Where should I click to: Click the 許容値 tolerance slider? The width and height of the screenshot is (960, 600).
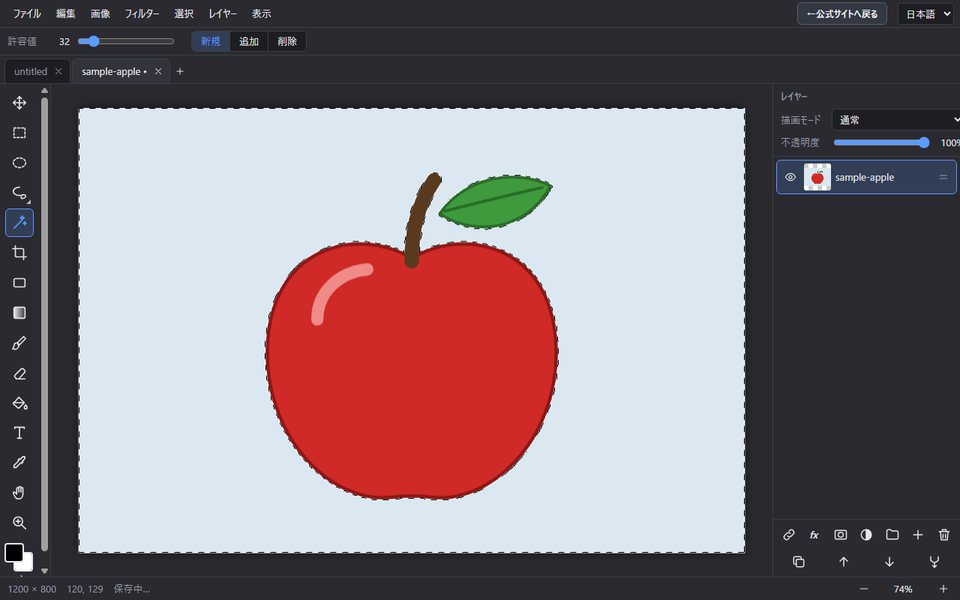(x=126, y=41)
